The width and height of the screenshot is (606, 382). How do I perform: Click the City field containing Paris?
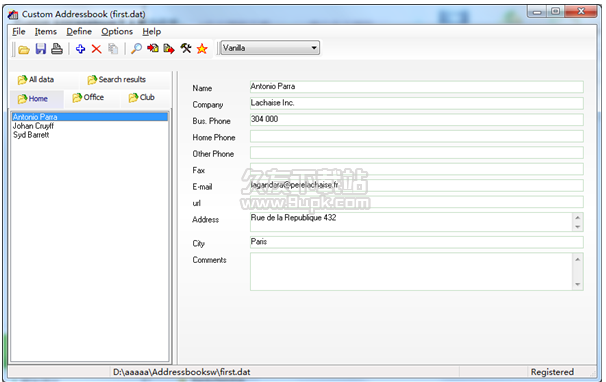417,242
